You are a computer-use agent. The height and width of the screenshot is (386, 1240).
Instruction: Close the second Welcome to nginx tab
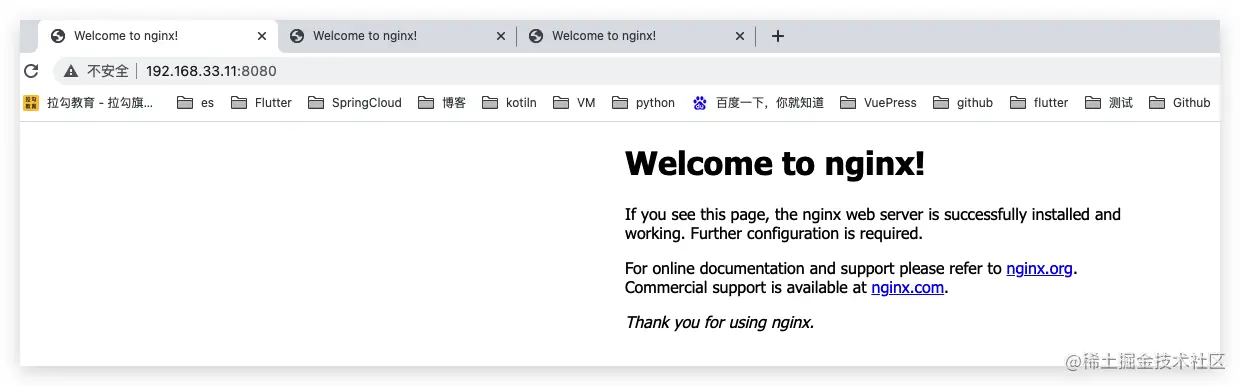[501, 36]
